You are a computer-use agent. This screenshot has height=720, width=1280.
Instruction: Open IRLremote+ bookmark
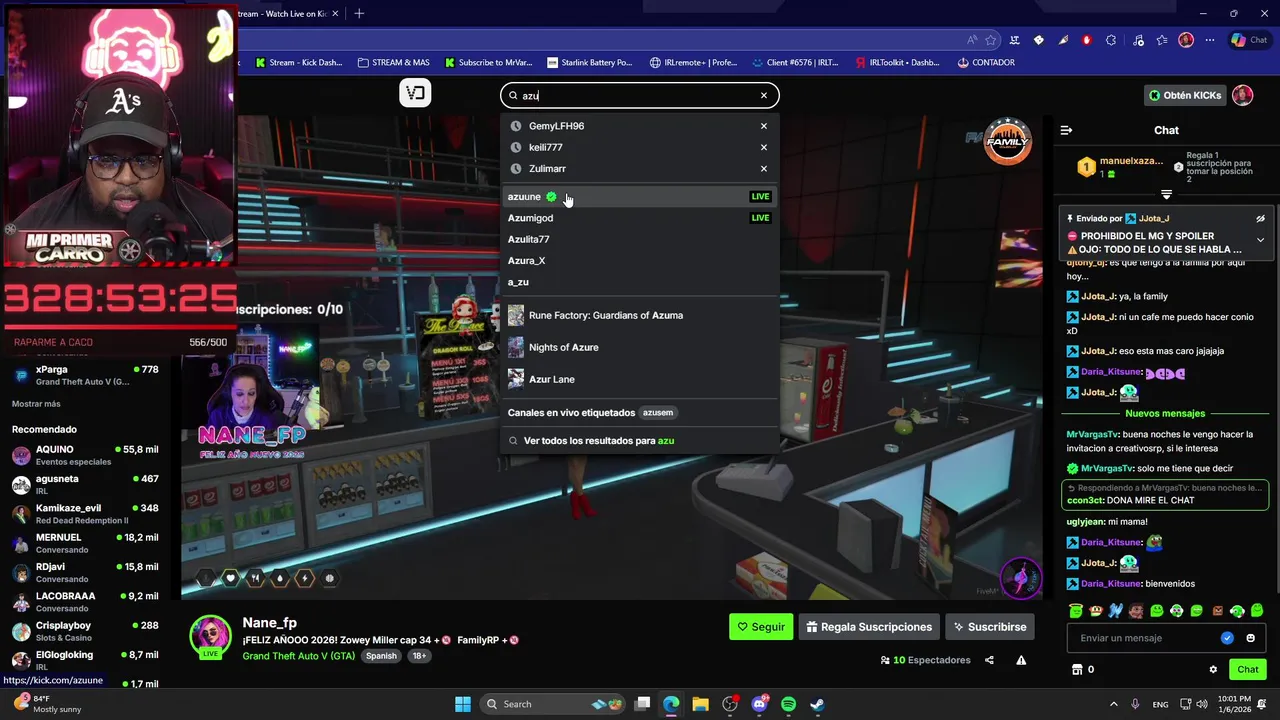coord(693,62)
